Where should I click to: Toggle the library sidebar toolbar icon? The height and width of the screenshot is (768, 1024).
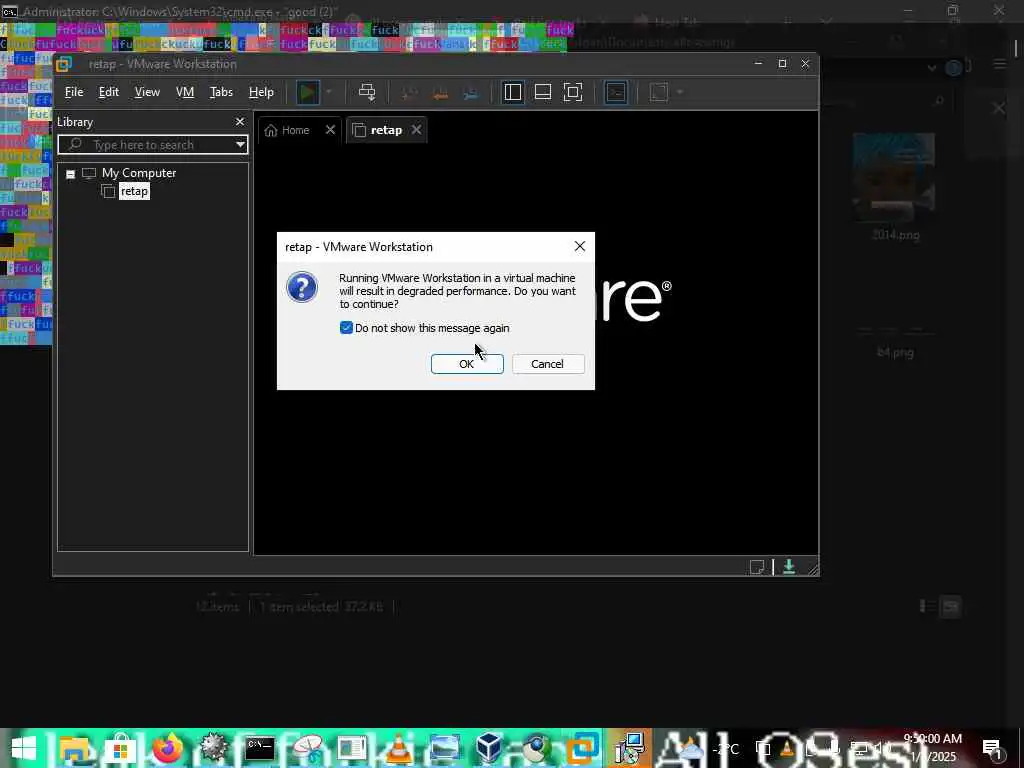point(513,92)
